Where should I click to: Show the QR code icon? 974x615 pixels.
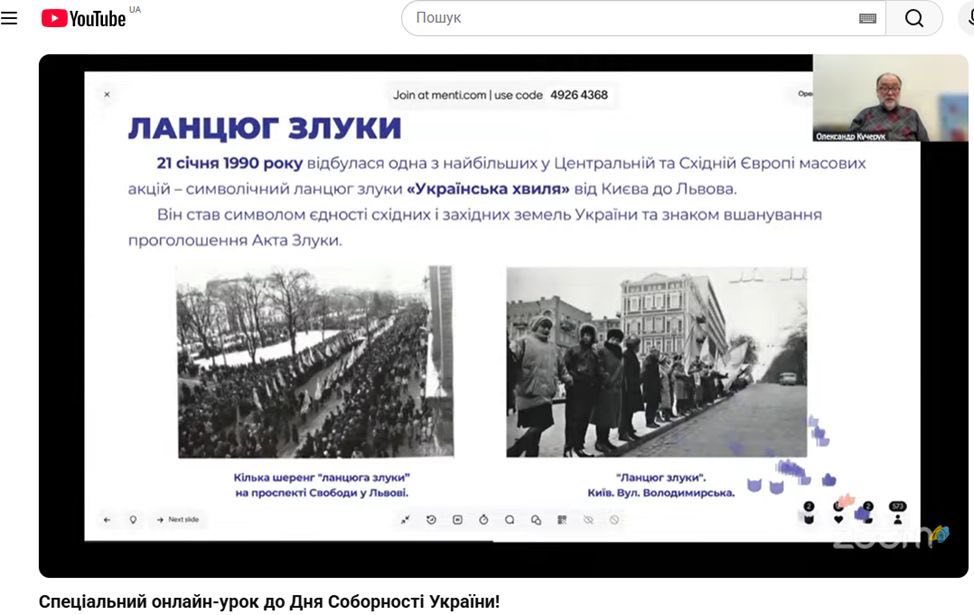click(562, 519)
